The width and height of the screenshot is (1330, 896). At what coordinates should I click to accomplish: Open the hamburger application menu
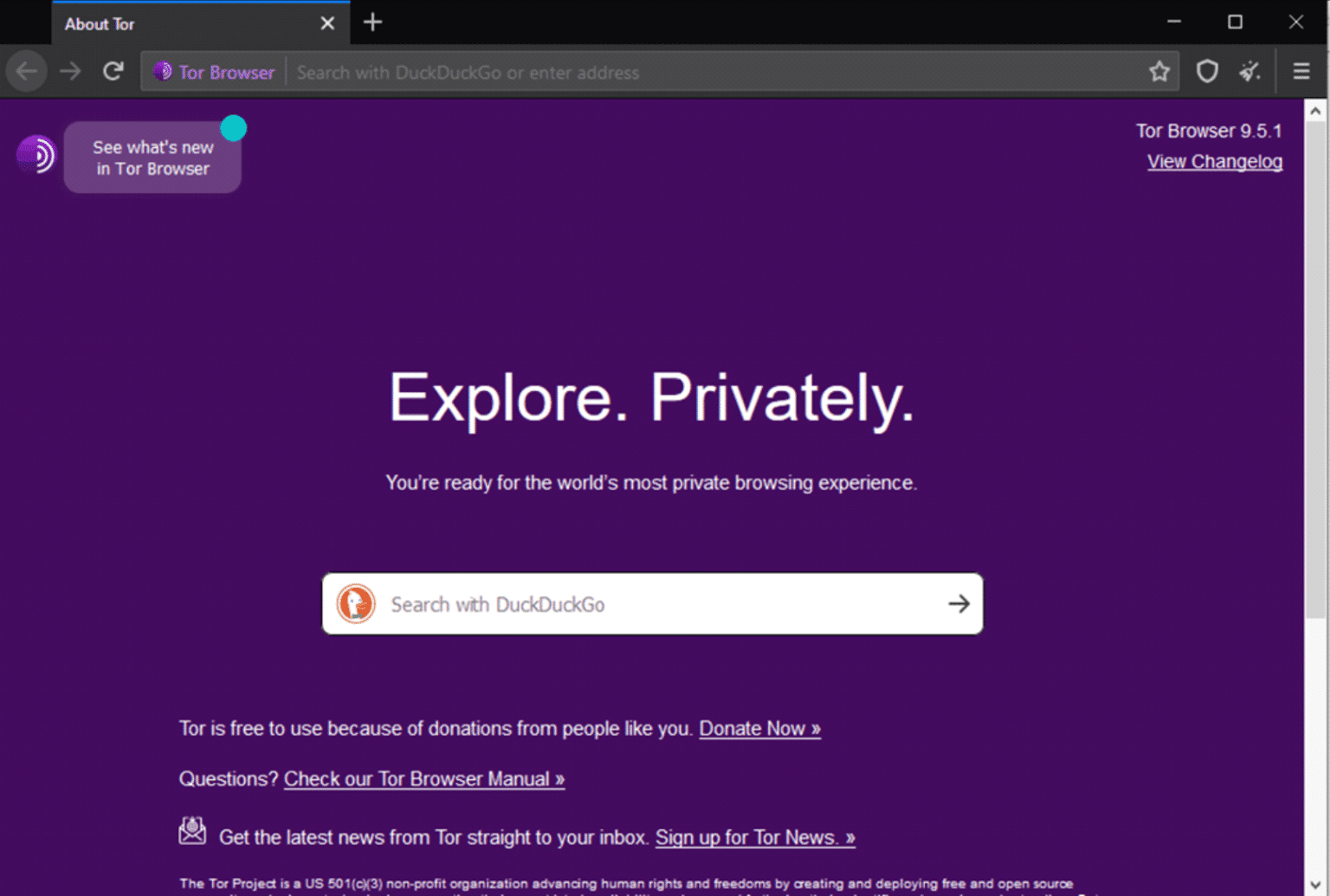[1301, 71]
